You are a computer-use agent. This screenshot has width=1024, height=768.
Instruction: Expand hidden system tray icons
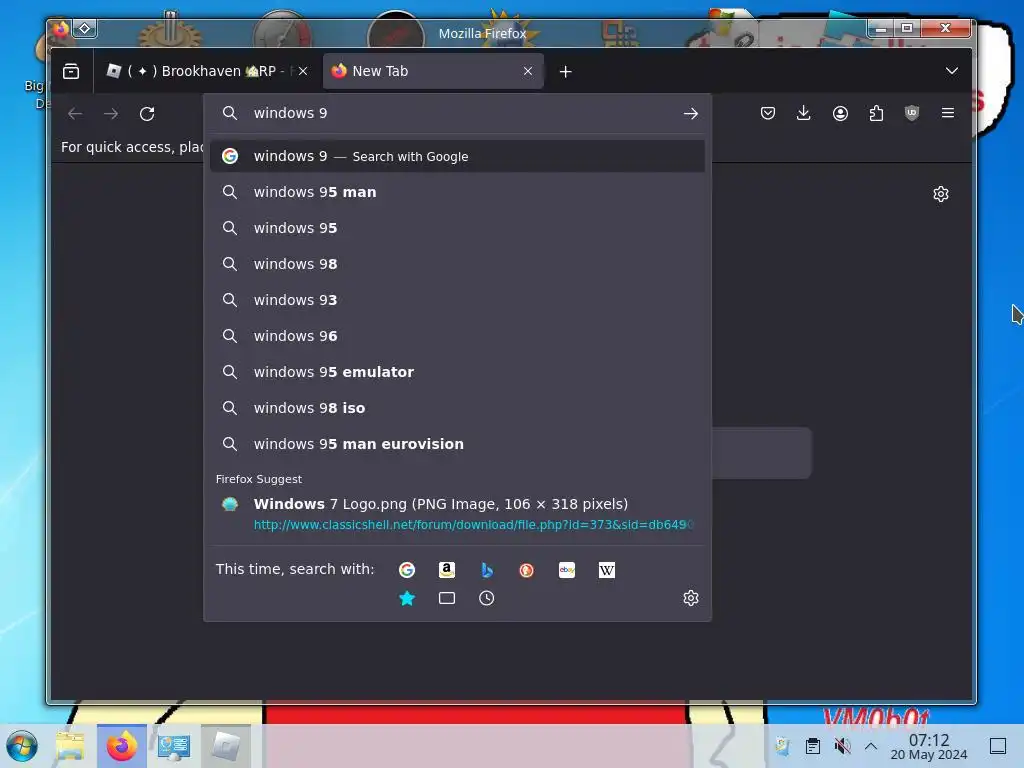871,746
